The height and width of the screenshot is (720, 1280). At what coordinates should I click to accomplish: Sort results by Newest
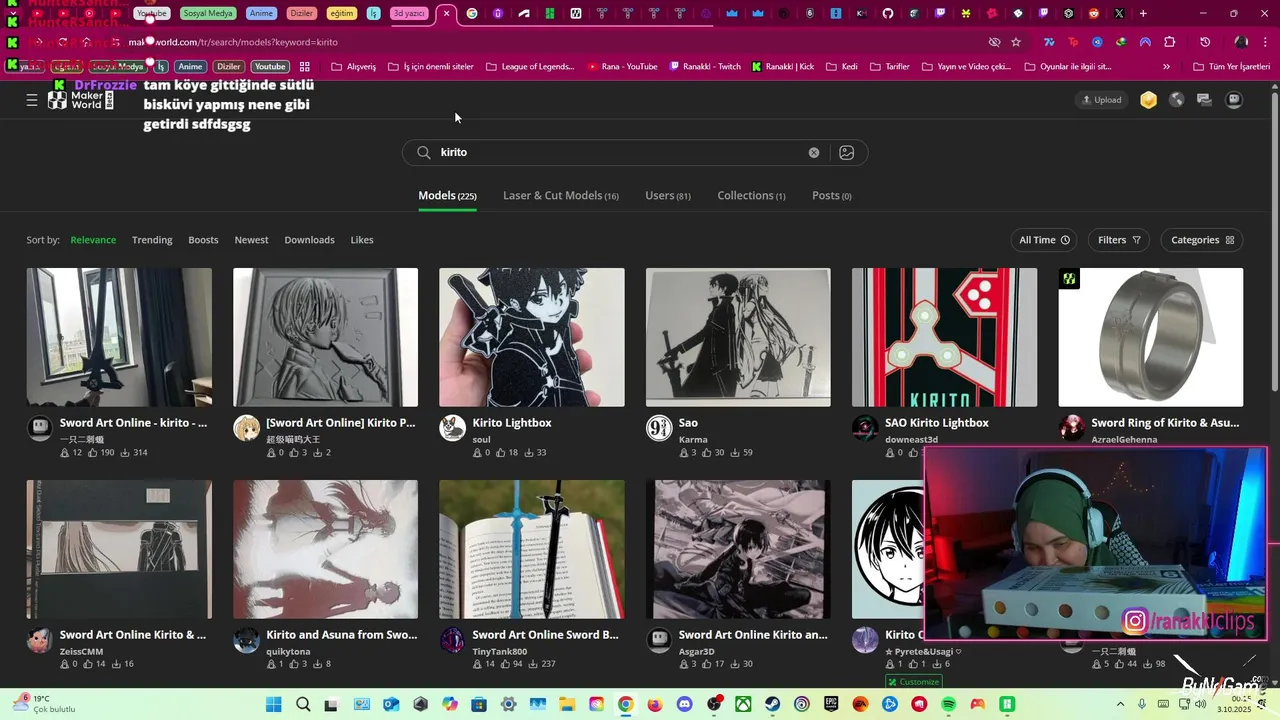coord(251,240)
